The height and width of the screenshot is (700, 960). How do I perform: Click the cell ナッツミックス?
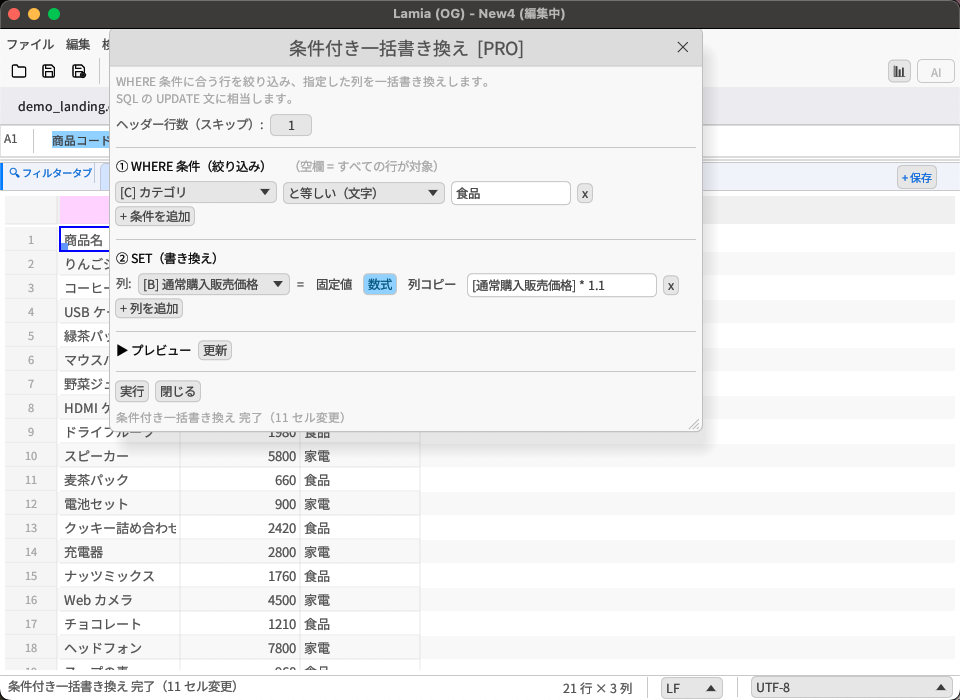coord(119,576)
